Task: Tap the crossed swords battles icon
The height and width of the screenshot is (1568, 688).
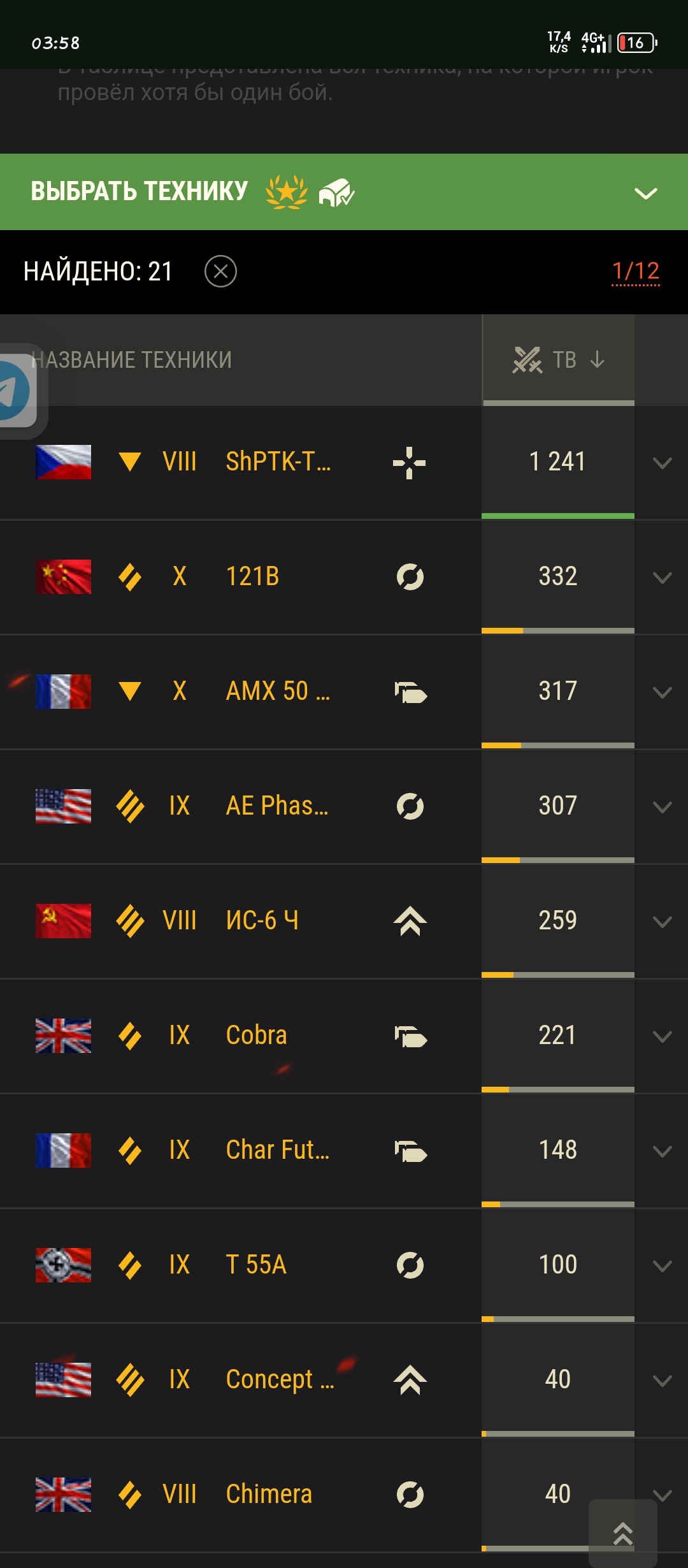Action: 527,359
